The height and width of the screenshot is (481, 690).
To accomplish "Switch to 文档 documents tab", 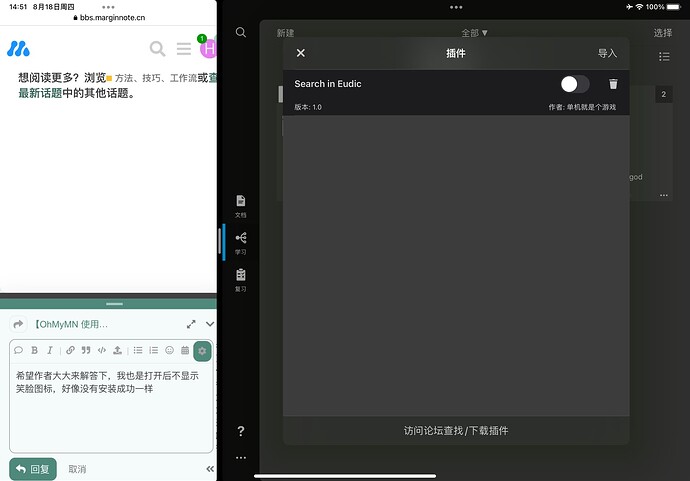I will click(240, 206).
